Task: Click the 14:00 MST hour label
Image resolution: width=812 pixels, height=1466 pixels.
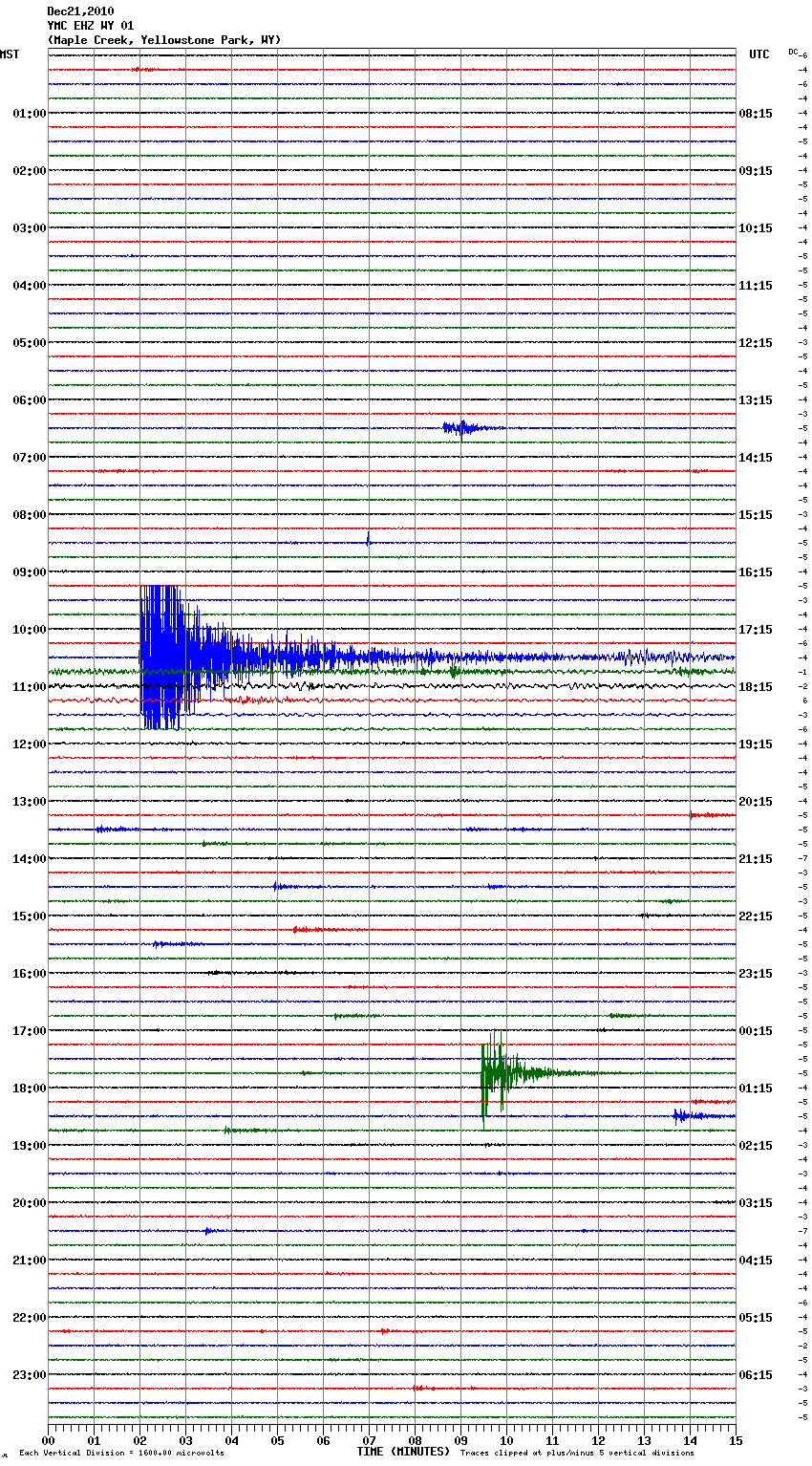Action: pos(30,859)
